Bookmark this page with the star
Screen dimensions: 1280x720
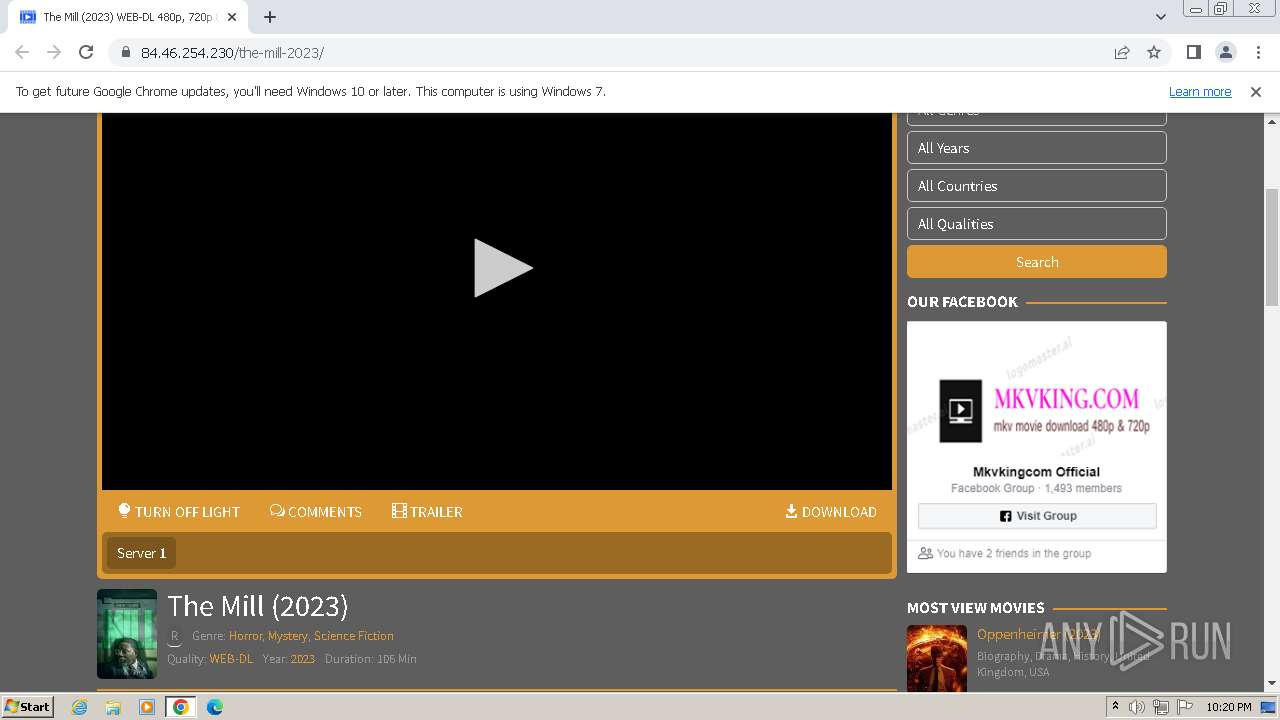1154,52
